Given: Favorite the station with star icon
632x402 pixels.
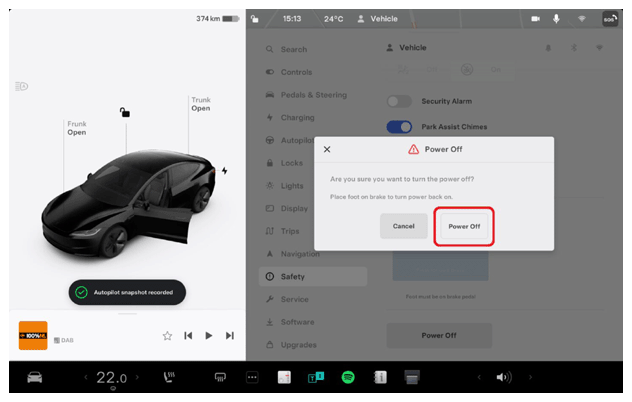Looking at the screenshot, I should point(167,335).
